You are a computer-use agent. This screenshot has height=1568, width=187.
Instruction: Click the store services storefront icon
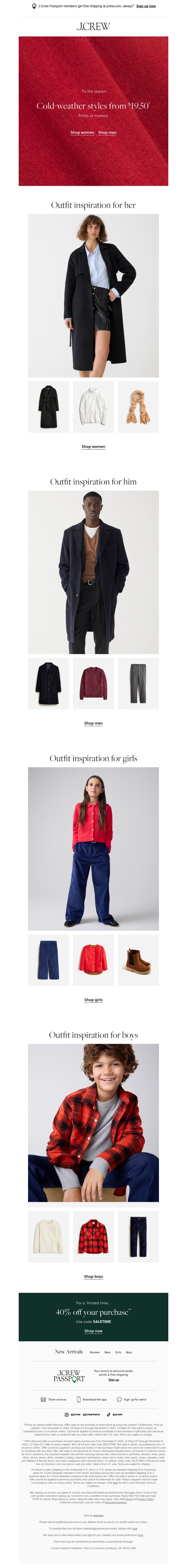43,1399
